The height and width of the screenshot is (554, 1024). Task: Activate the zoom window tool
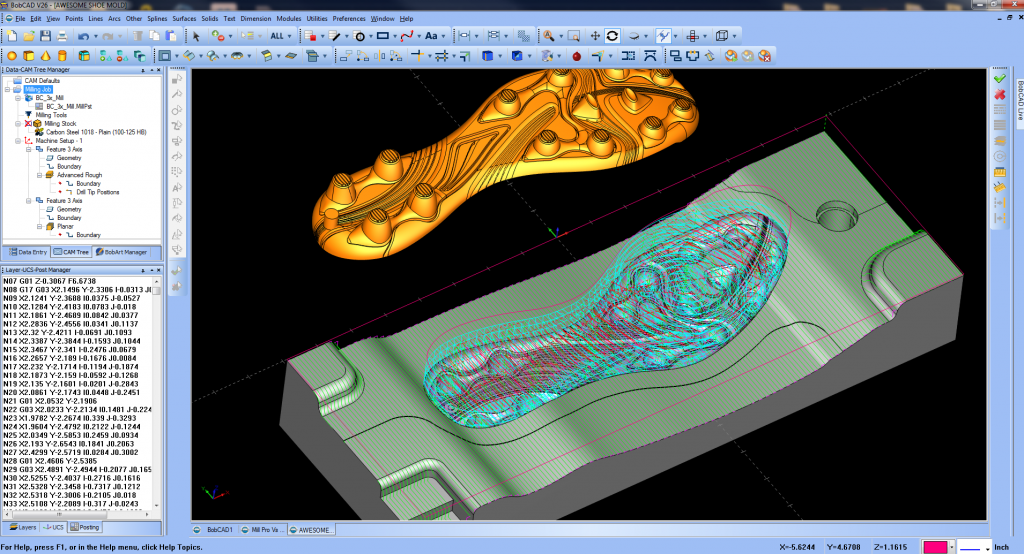pos(573,36)
